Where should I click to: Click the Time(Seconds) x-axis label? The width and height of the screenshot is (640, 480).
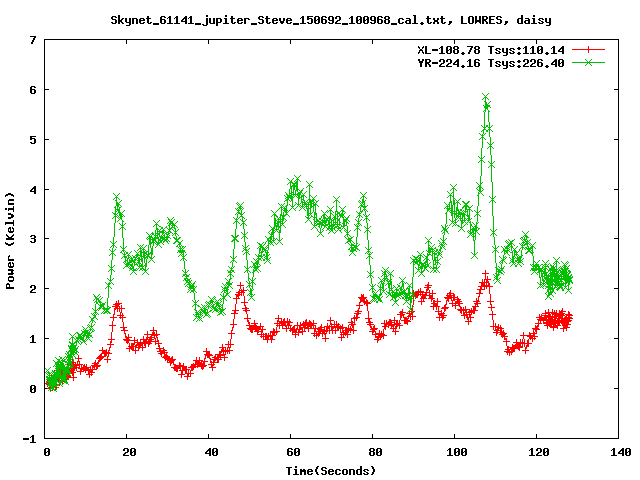click(x=330, y=470)
